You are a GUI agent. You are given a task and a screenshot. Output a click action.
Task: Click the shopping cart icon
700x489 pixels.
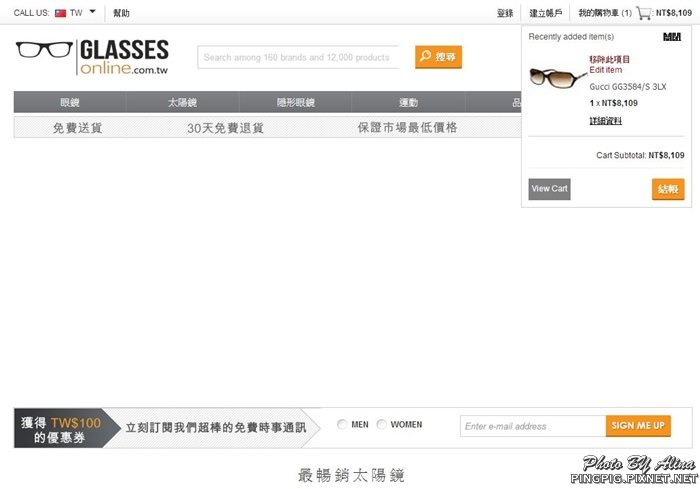pos(643,13)
